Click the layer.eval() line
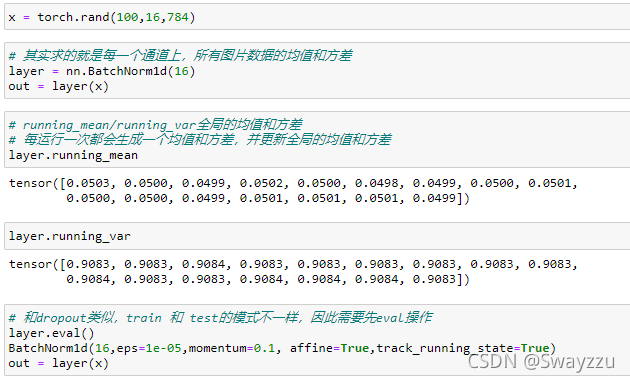This screenshot has width=630, height=382. [x=51, y=333]
